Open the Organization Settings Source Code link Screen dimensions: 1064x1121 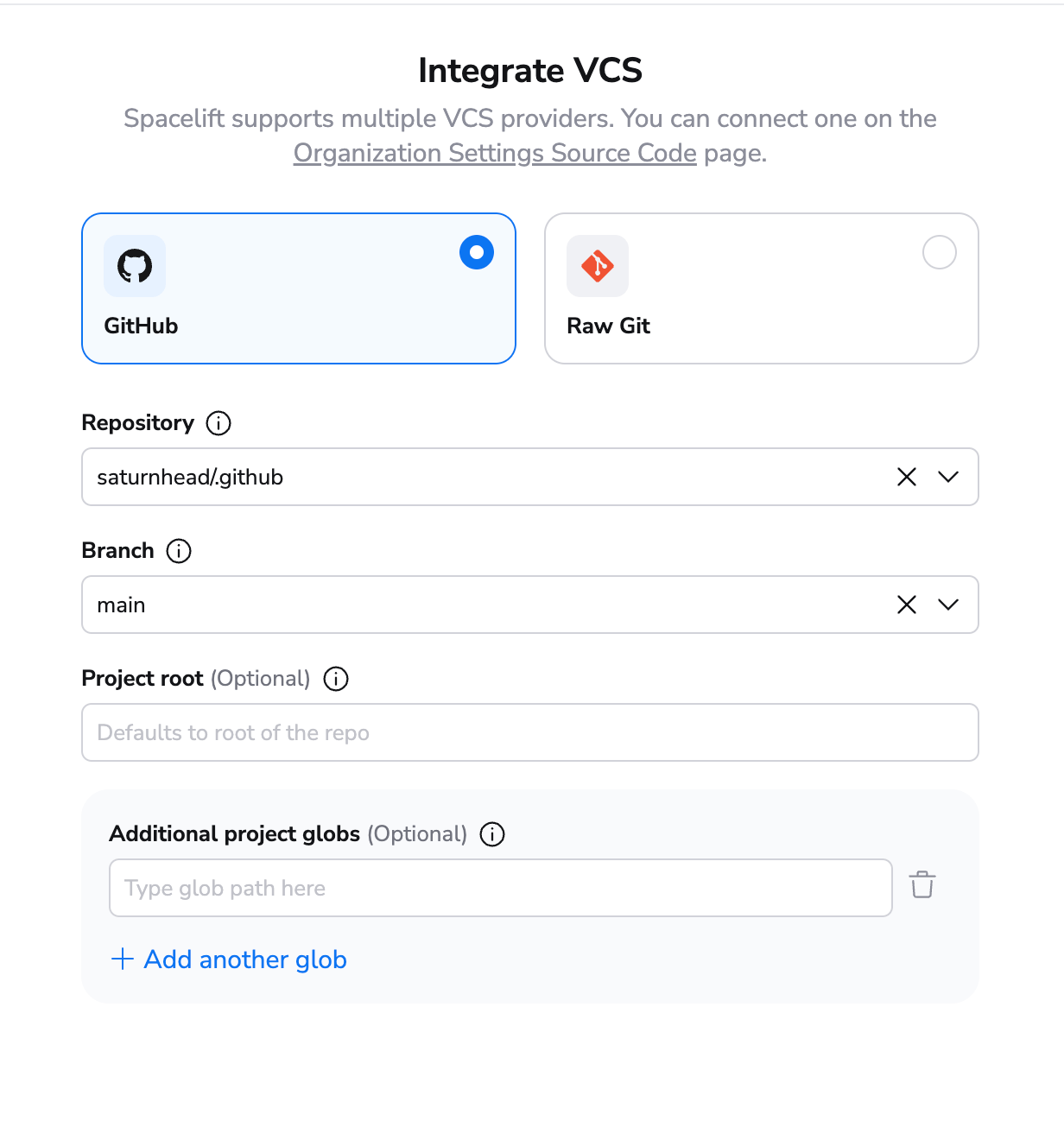tap(494, 153)
